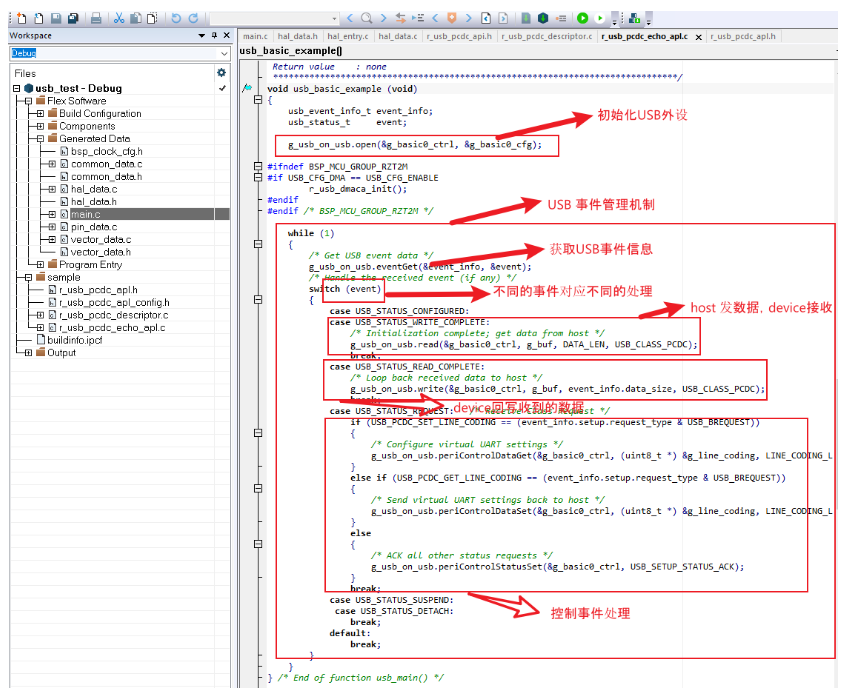Collapse the usb_test - Debug project node

pyautogui.click(x=17, y=88)
